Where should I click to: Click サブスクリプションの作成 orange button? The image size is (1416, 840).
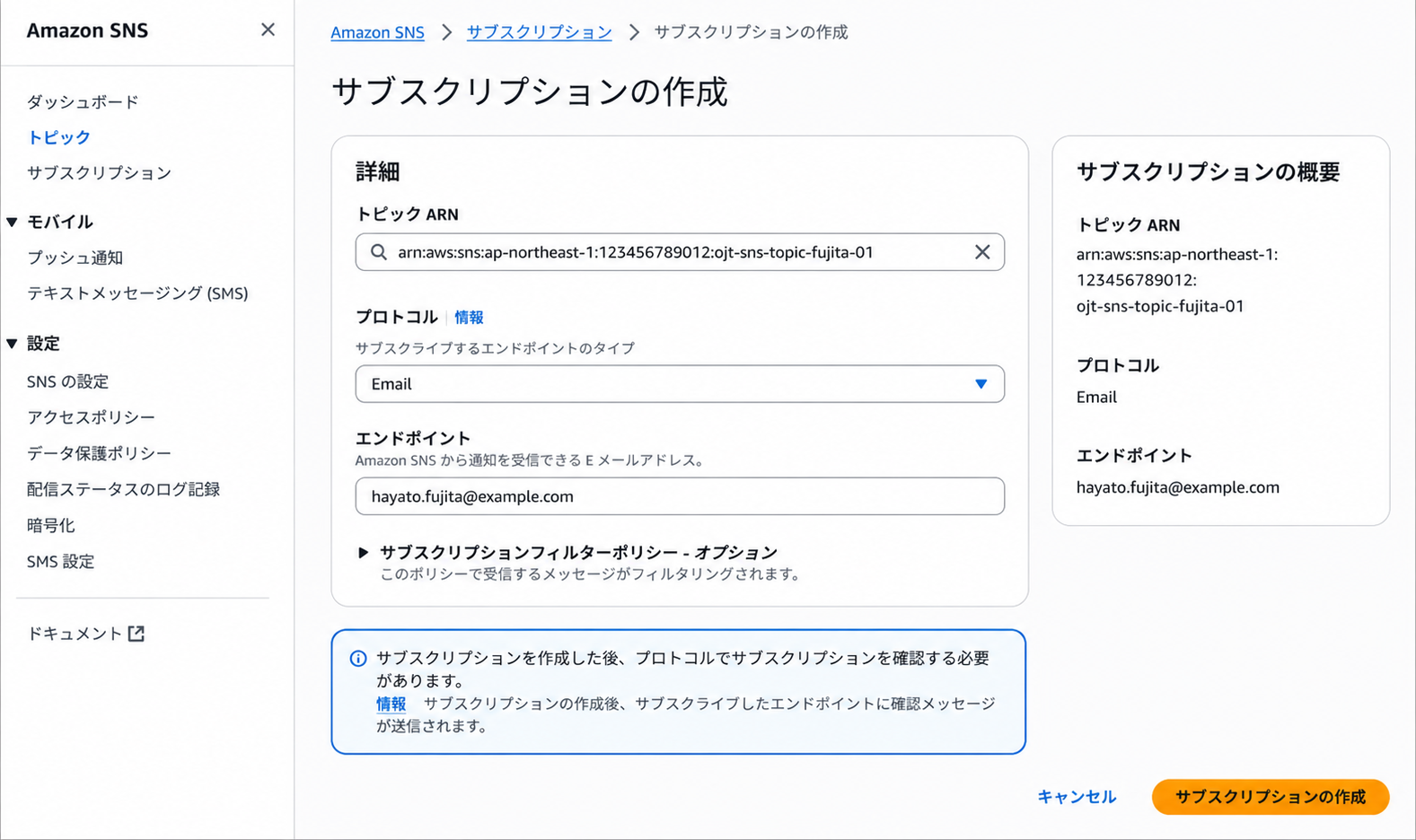click(x=1271, y=797)
